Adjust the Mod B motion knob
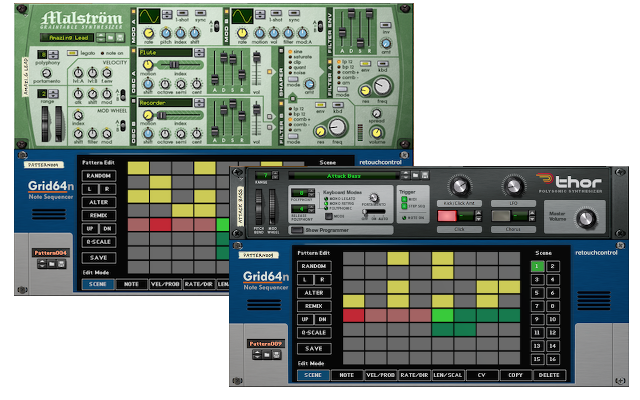The height and width of the screenshot is (400, 640). [260, 33]
